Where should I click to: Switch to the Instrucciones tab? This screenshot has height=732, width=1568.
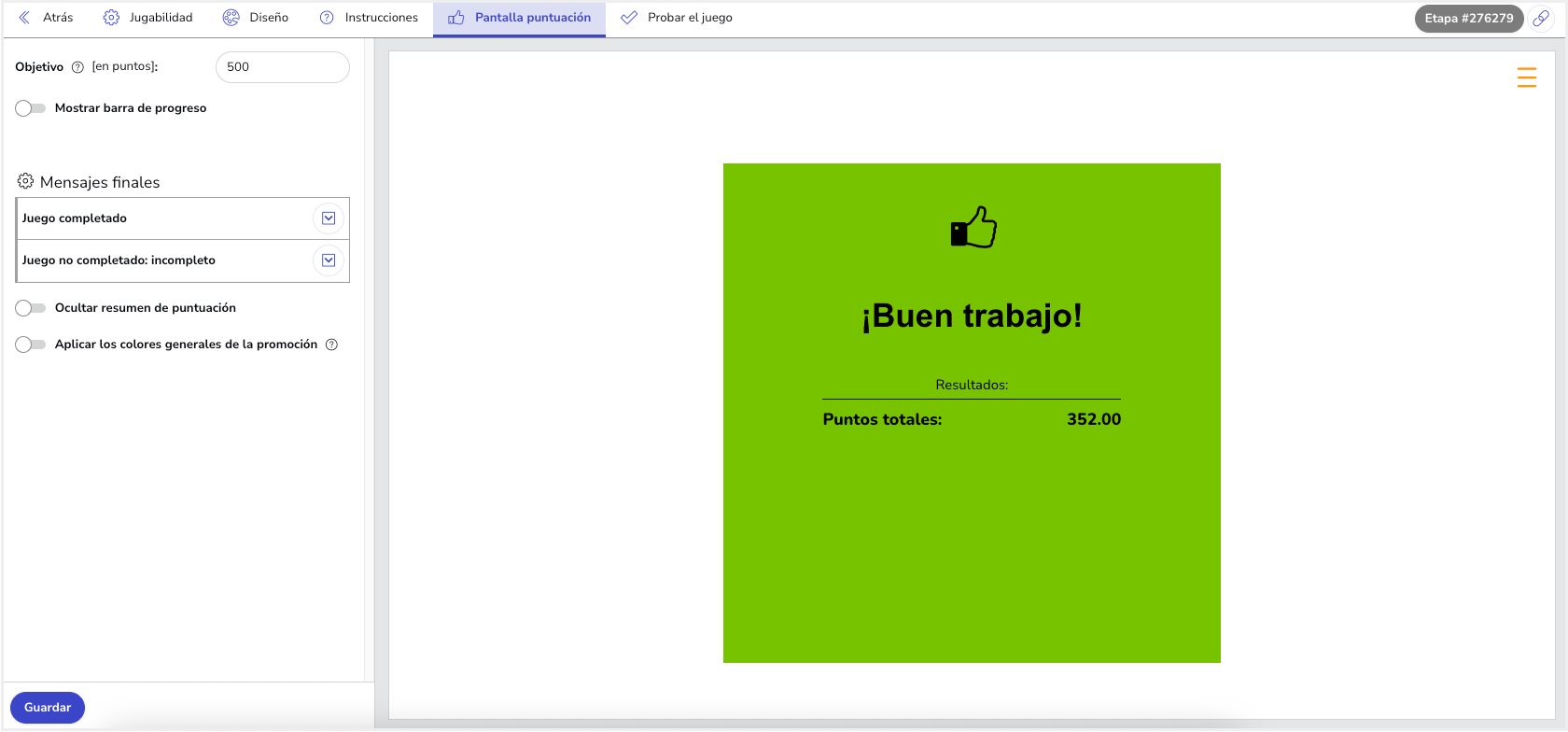point(369,18)
